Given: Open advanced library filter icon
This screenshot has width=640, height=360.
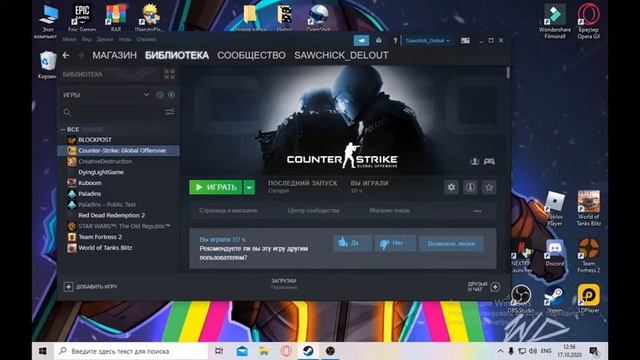Looking at the screenshot, I should (x=169, y=112).
